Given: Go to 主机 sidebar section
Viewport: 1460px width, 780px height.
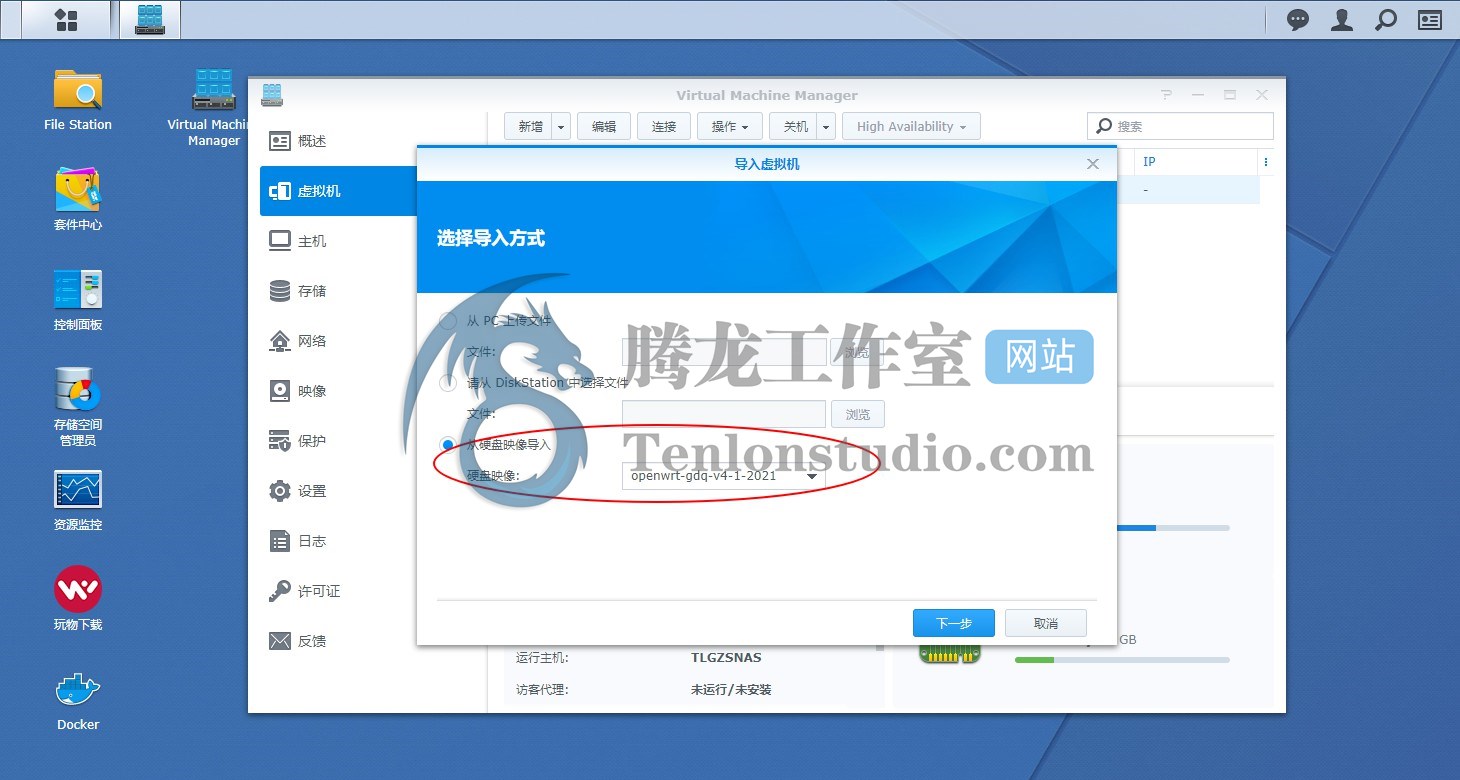Looking at the screenshot, I should click(x=338, y=241).
